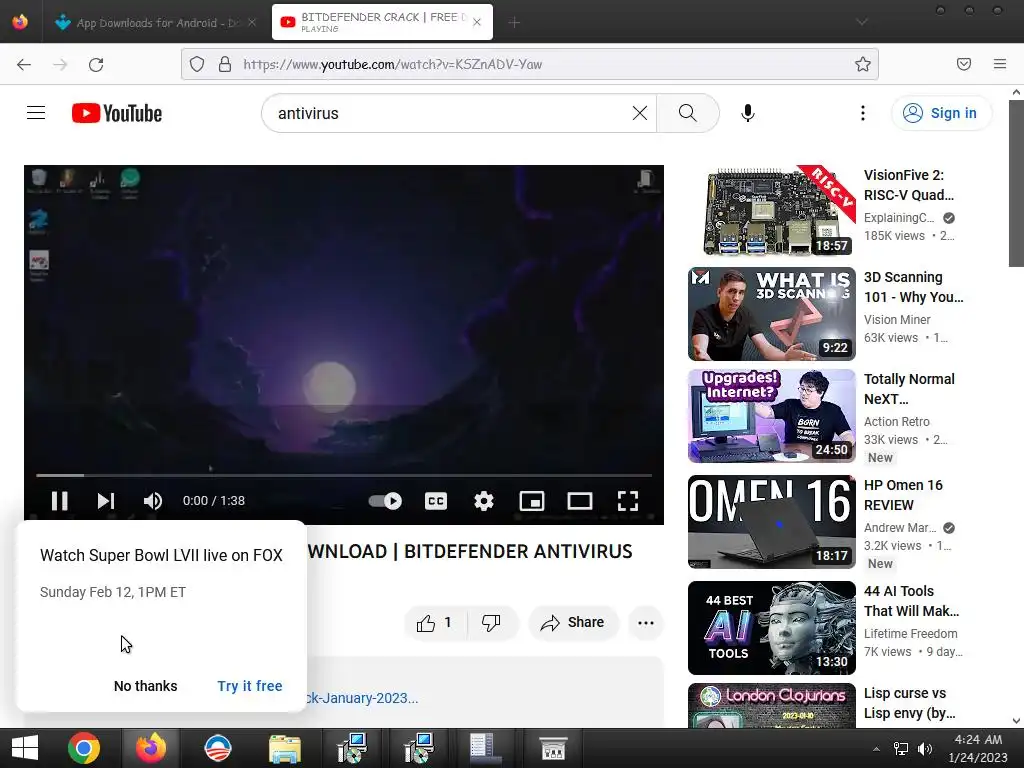1024x768 pixels.
Task: Share this video
Action: tap(572, 622)
